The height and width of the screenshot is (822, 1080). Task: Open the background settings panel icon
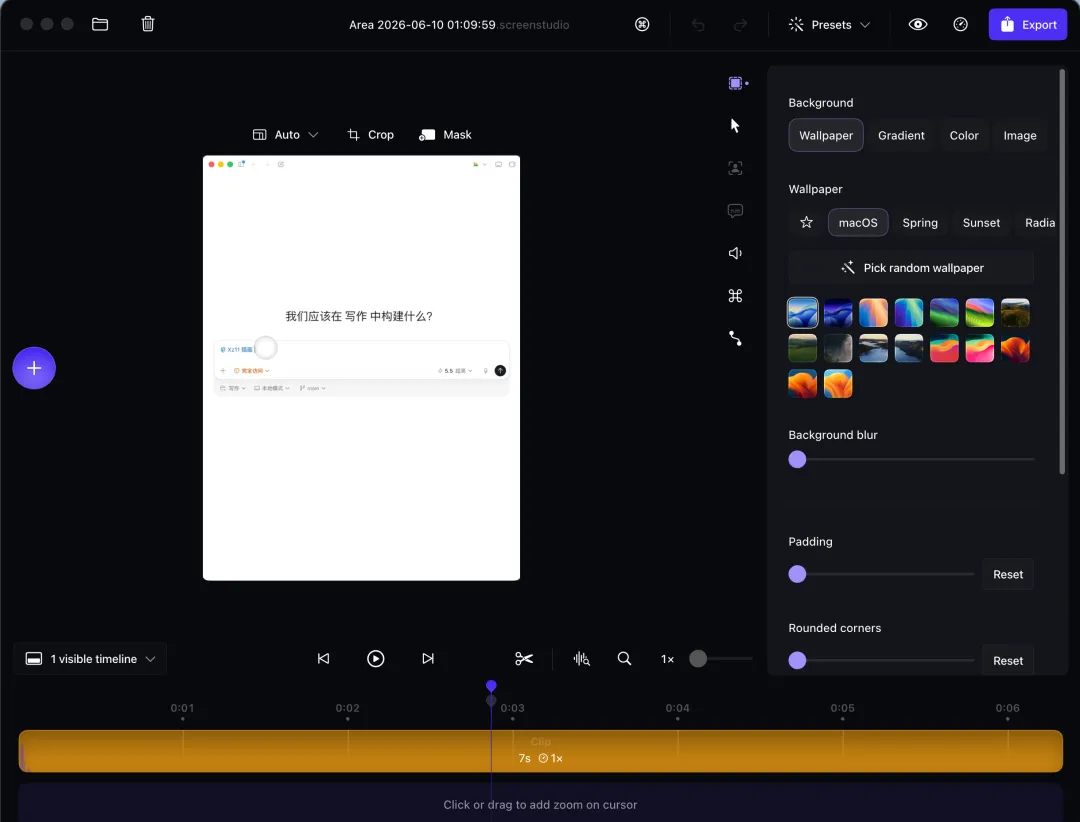(736, 83)
